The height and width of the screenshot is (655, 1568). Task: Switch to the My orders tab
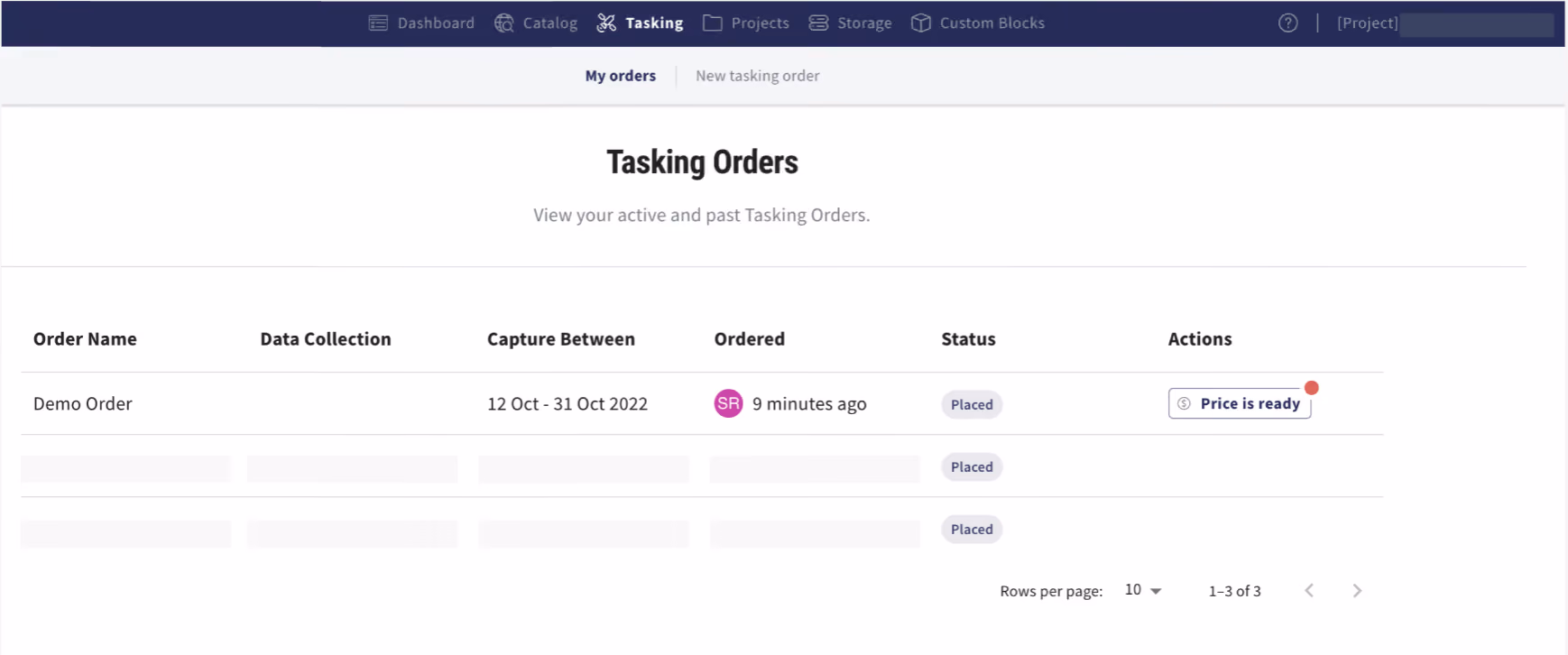coord(621,76)
